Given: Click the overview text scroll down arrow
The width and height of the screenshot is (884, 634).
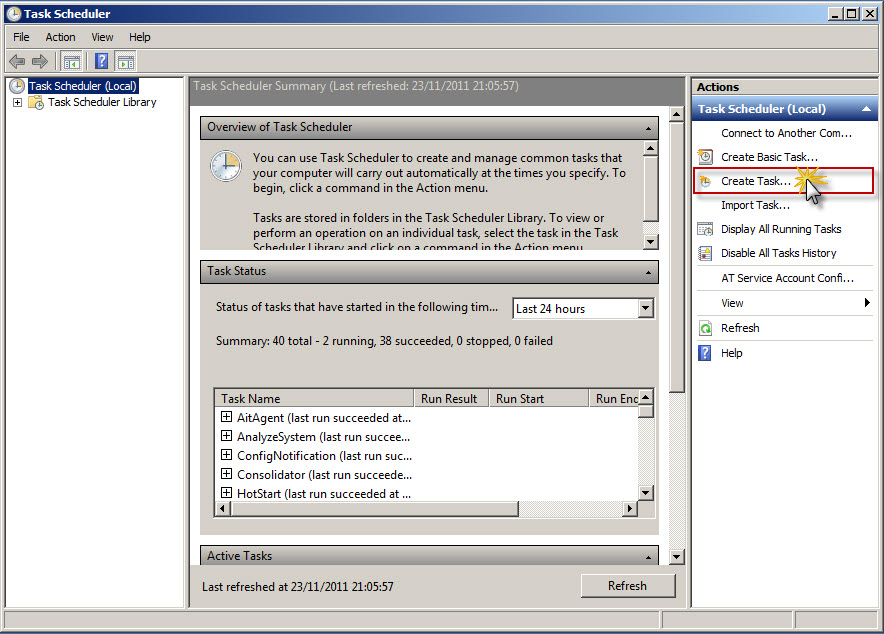Looking at the screenshot, I should (x=651, y=242).
